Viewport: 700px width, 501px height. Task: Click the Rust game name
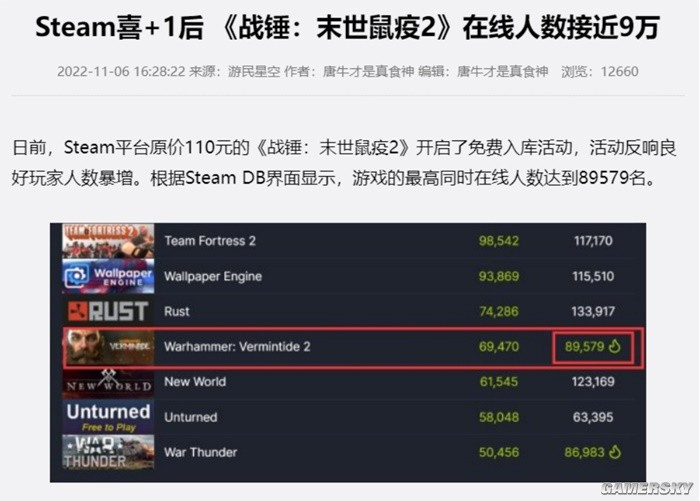[x=177, y=311]
